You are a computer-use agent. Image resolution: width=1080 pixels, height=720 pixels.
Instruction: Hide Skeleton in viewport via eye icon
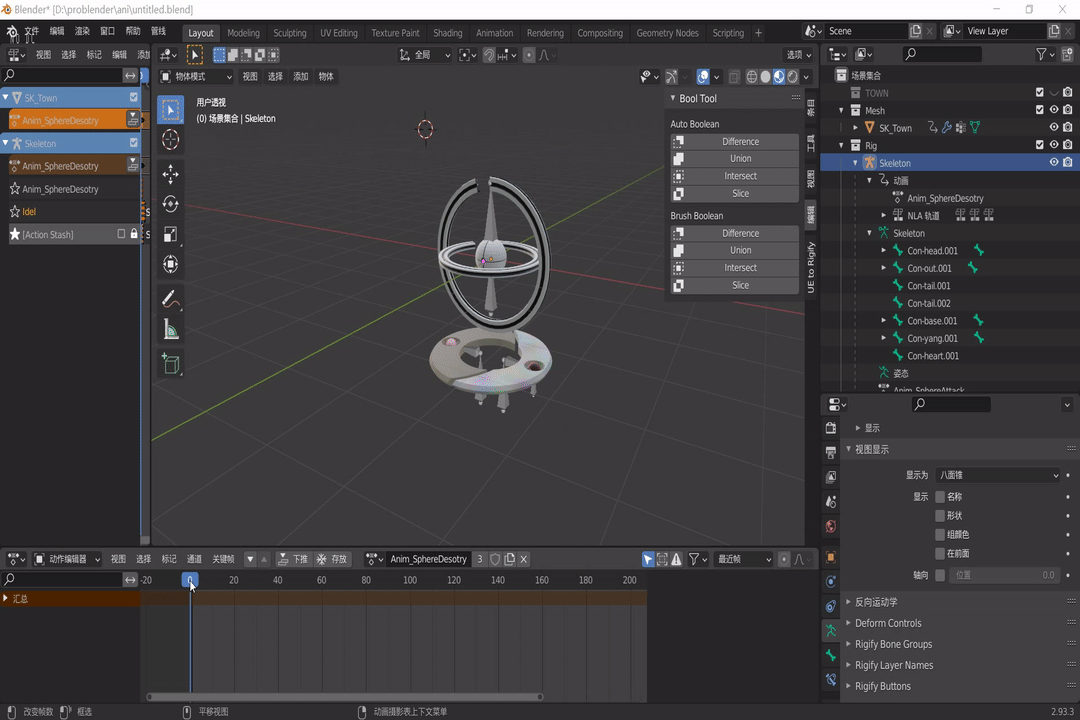(x=1054, y=163)
